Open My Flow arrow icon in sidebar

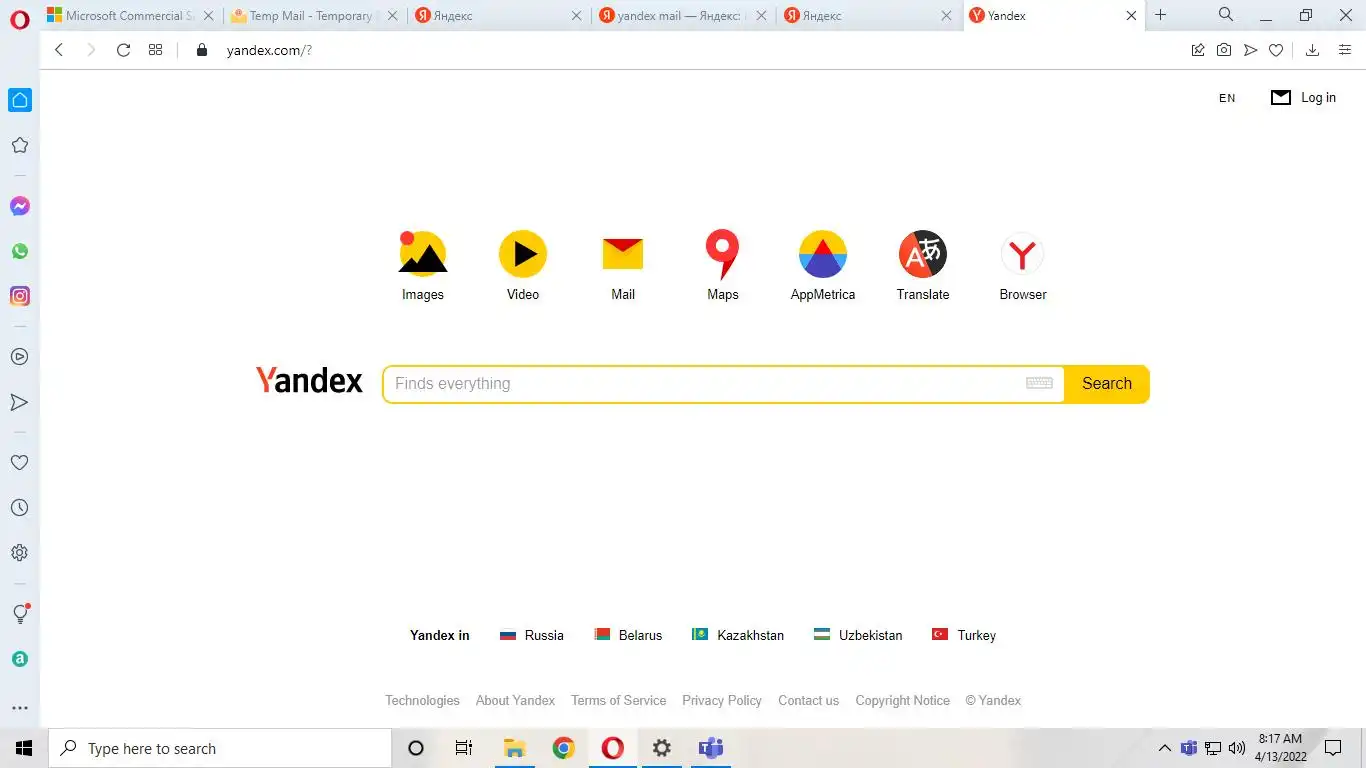(x=19, y=402)
